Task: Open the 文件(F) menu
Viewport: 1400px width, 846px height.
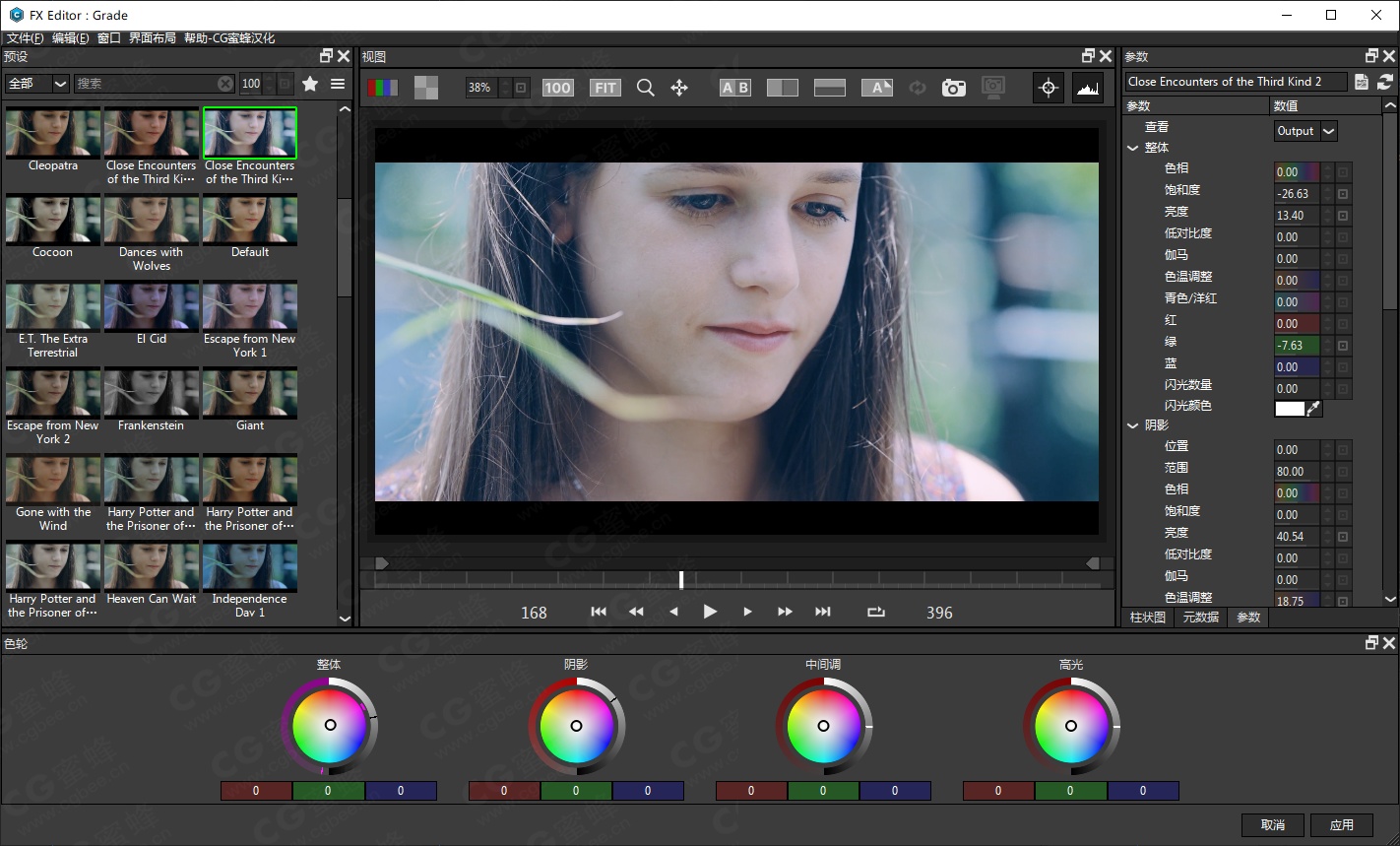Action: pos(26,38)
